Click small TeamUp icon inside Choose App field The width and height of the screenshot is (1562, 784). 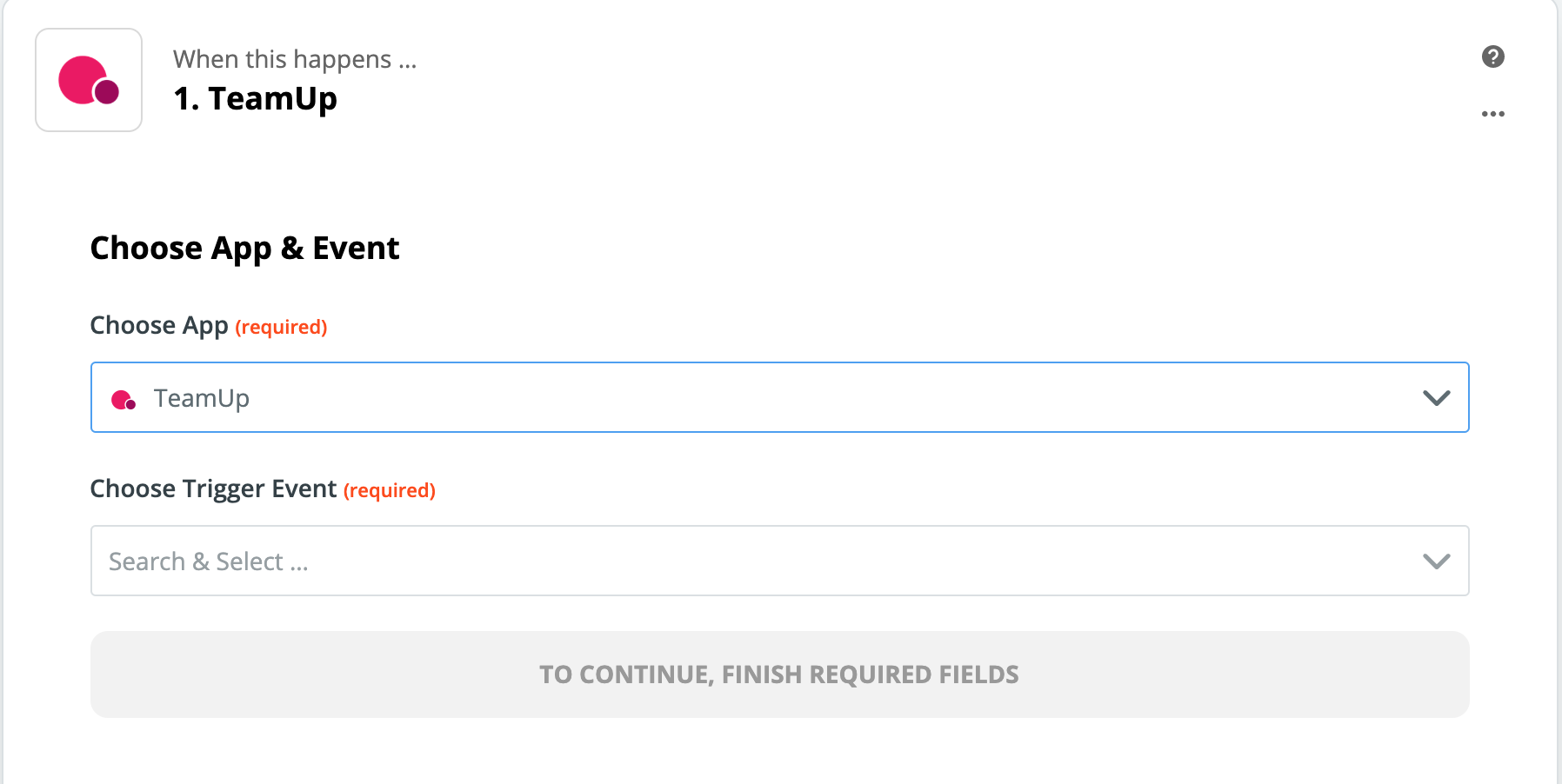(x=123, y=400)
